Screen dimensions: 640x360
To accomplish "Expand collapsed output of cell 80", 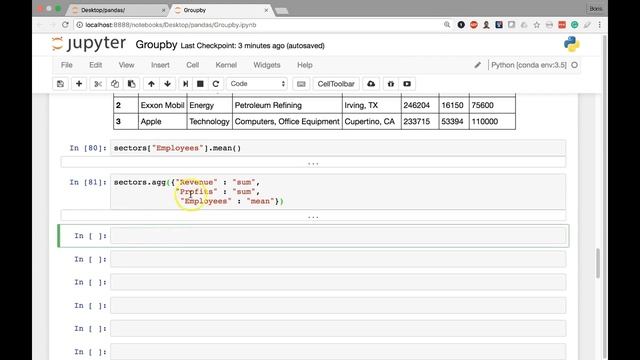I will (x=313, y=163).
